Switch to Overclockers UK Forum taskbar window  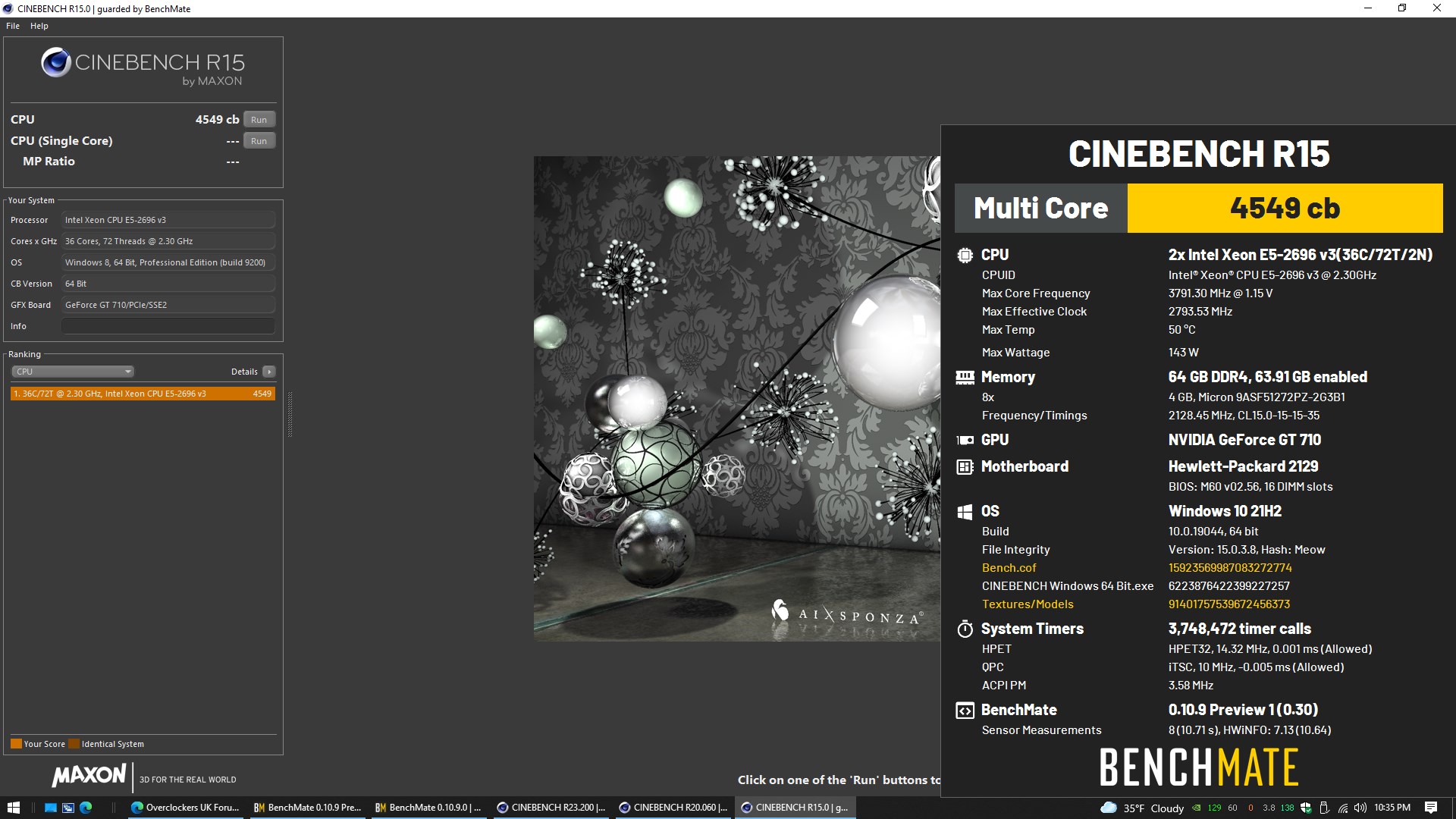pyautogui.click(x=186, y=808)
